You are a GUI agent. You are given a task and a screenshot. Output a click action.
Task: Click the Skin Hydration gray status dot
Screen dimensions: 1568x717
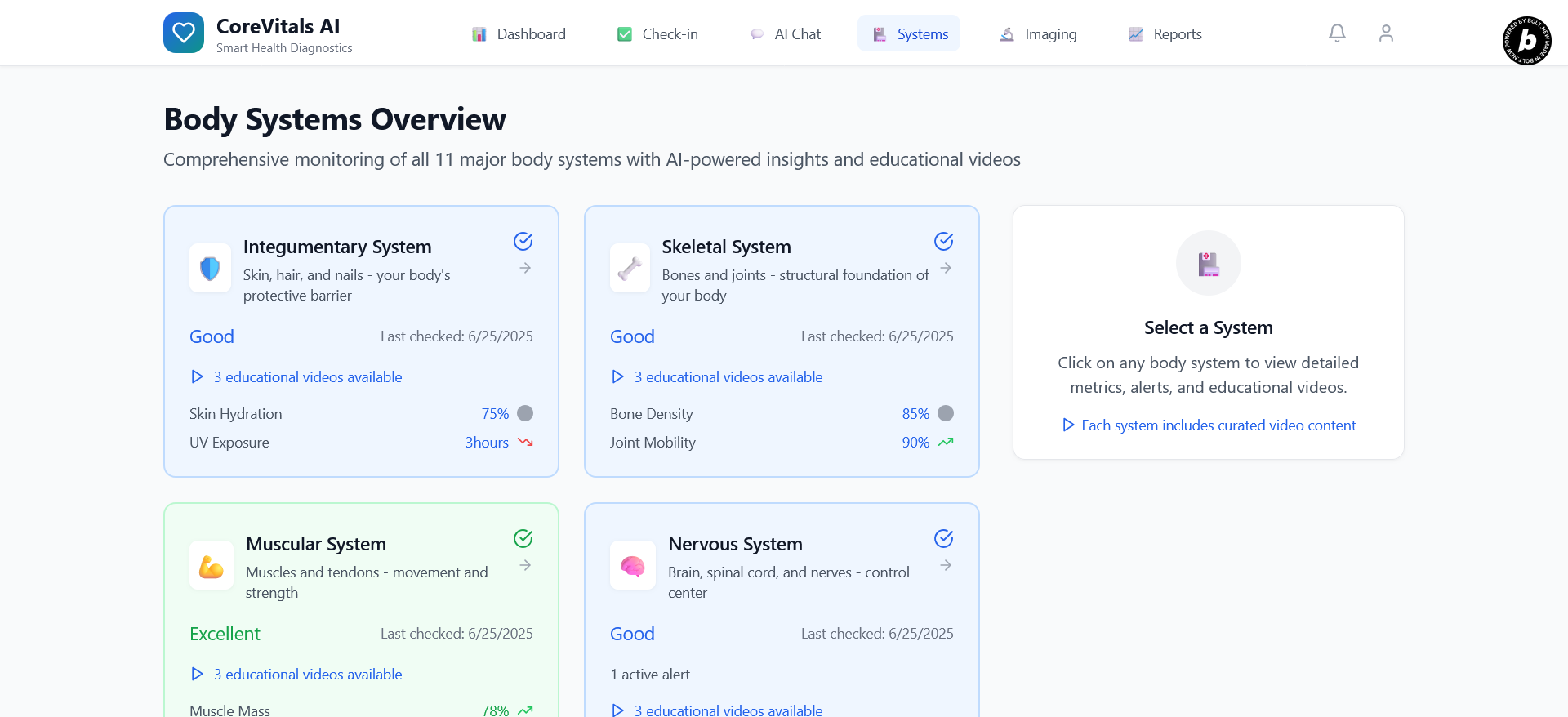pyautogui.click(x=525, y=413)
